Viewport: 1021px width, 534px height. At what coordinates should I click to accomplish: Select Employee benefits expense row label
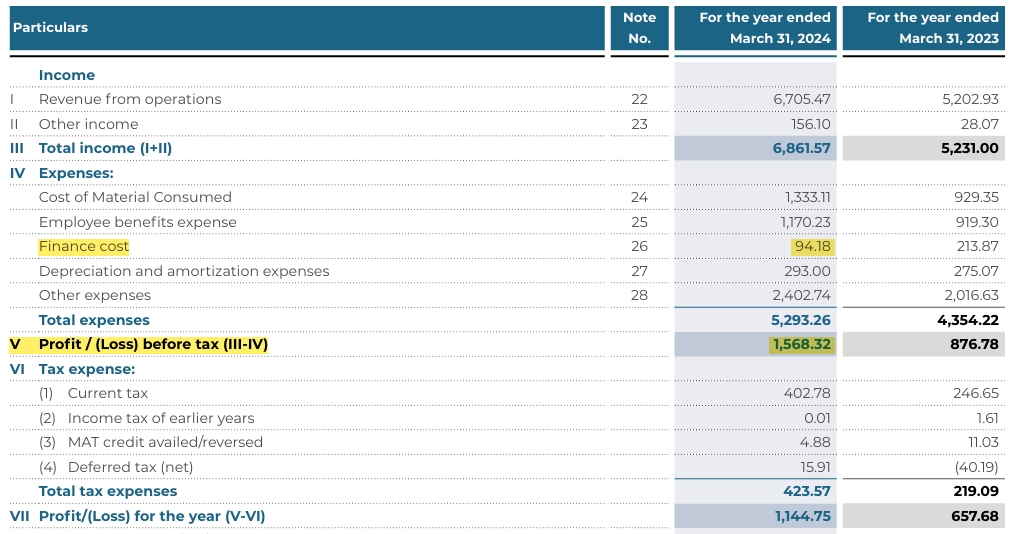pos(138,222)
